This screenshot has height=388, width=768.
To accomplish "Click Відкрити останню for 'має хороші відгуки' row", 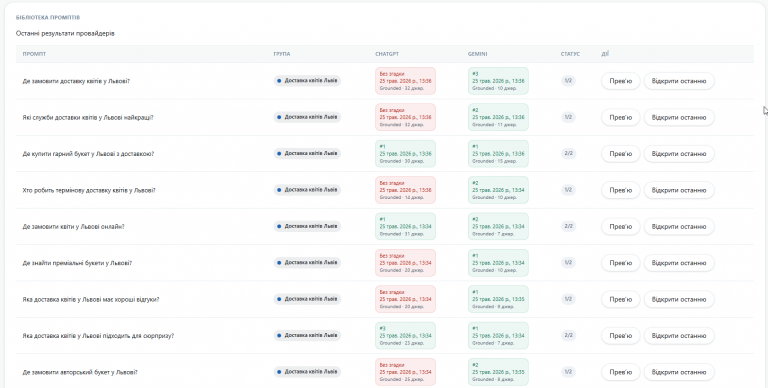I will [679, 299].
